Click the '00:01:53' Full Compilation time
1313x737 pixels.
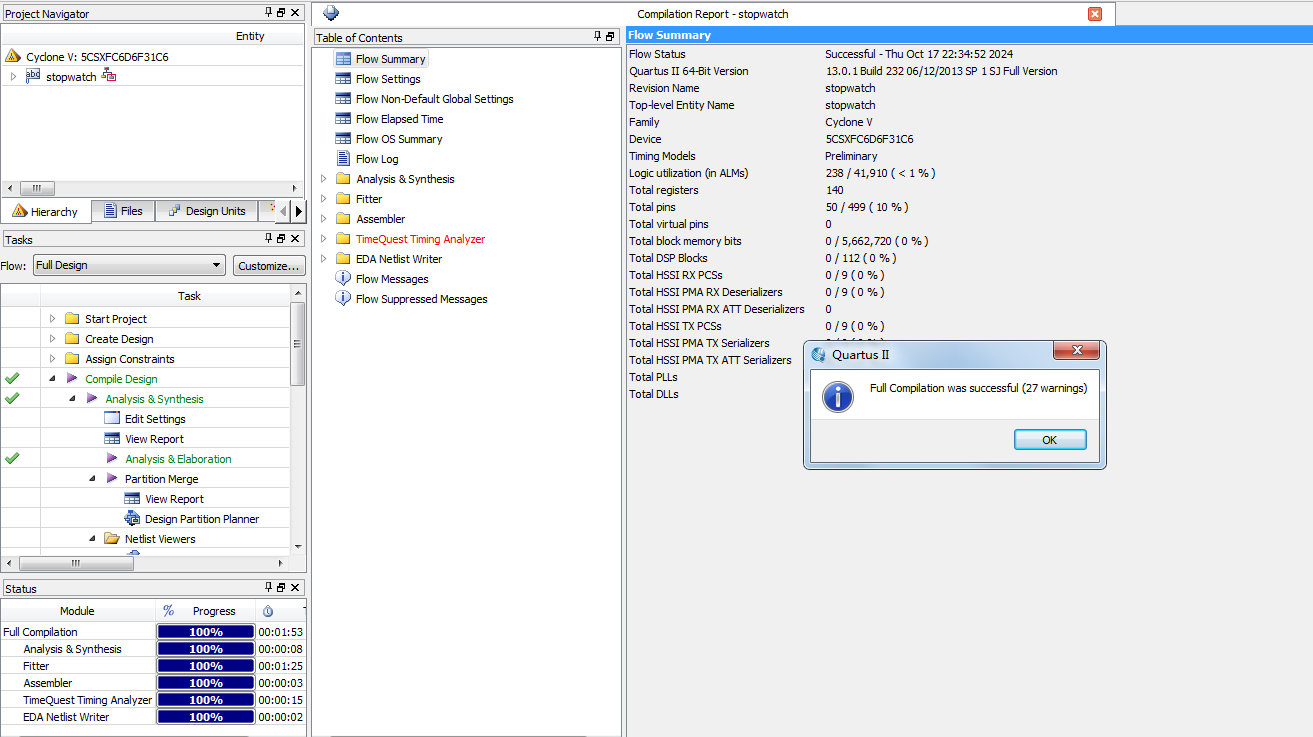coord(280,632)
